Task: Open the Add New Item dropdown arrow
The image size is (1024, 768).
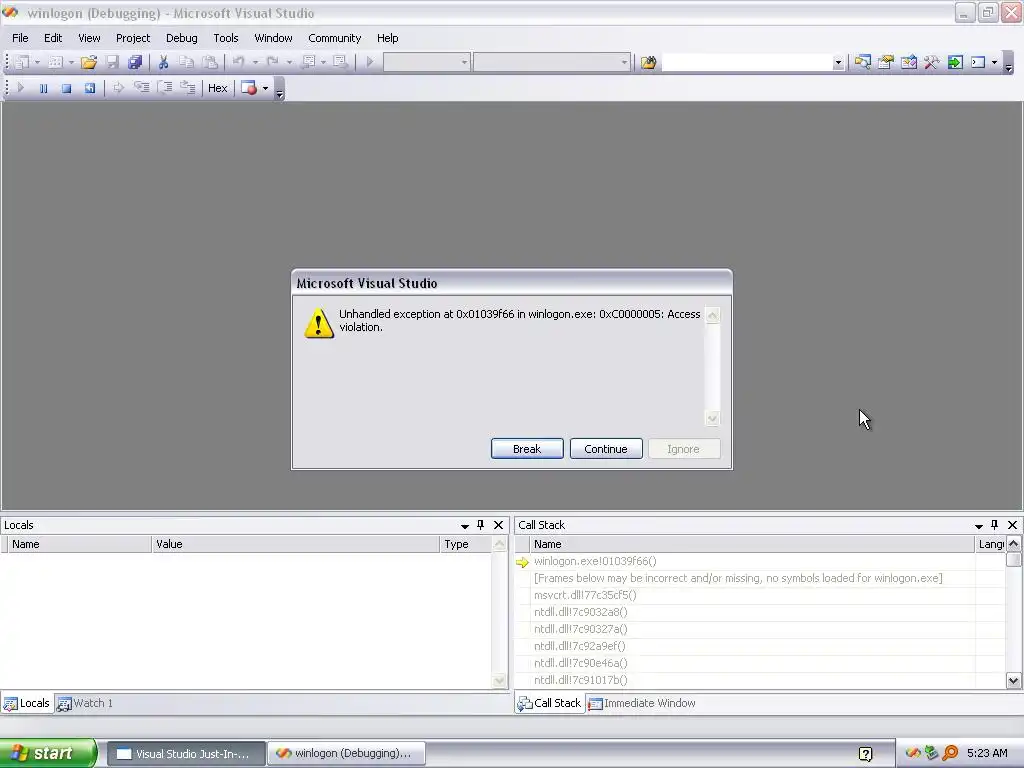Action: tap(71, 63)
